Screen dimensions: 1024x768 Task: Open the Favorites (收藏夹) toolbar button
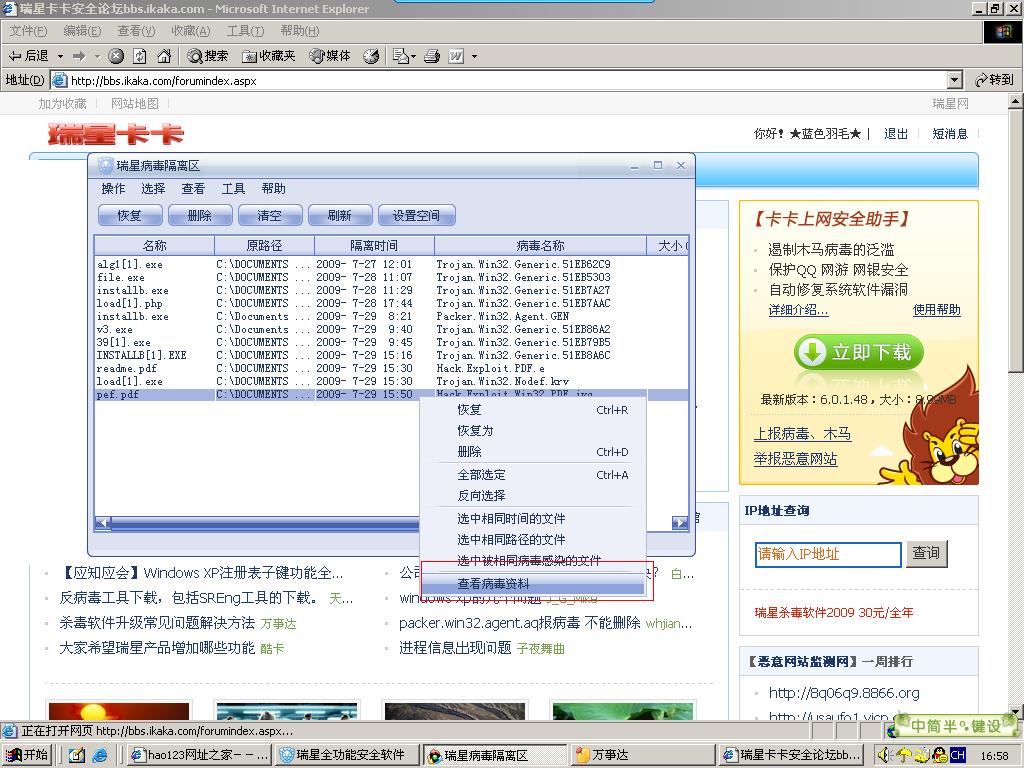pos(268,56)
